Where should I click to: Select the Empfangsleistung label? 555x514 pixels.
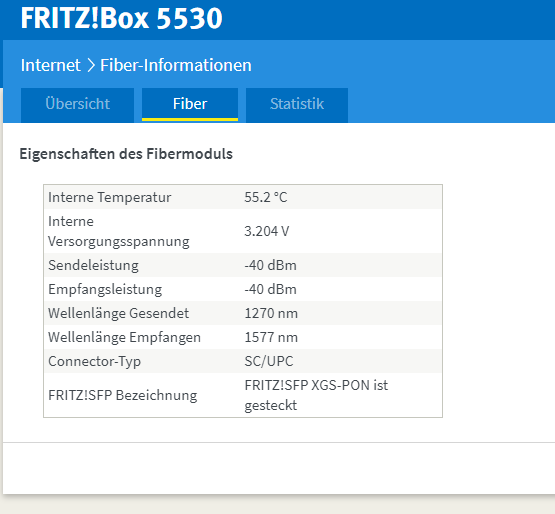coord(105,289)
